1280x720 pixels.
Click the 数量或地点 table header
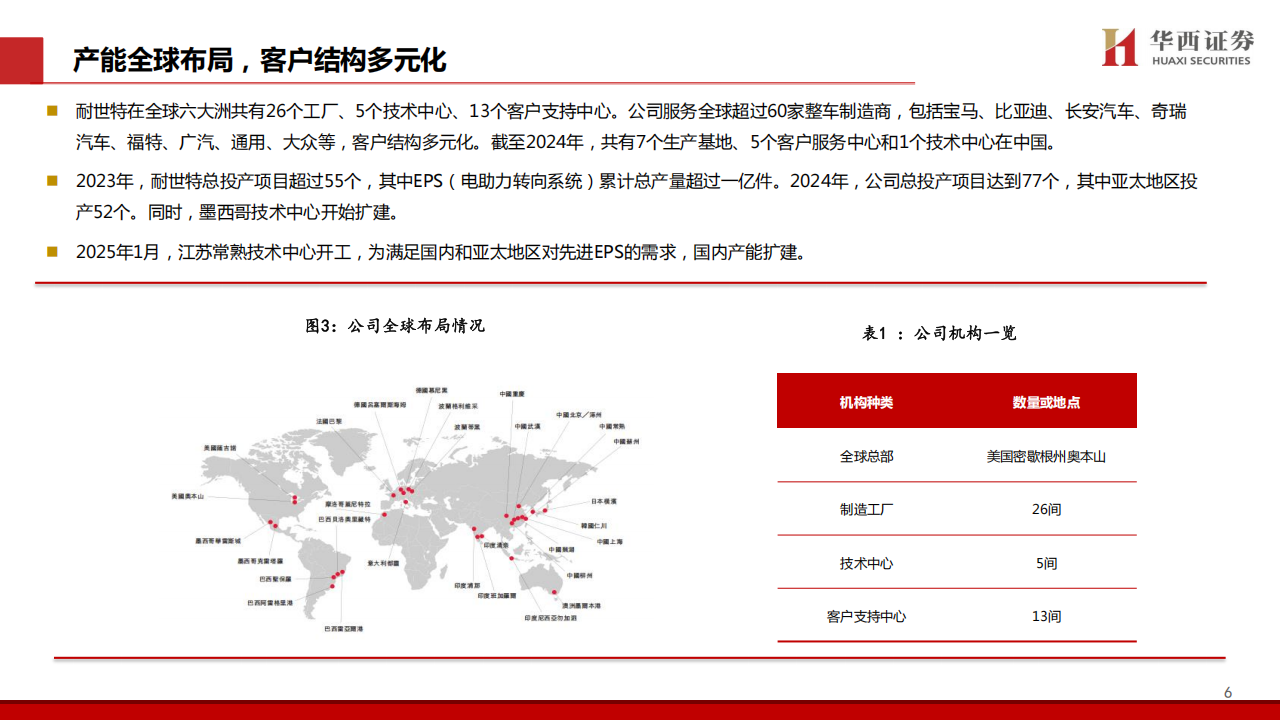(1046, 402)
